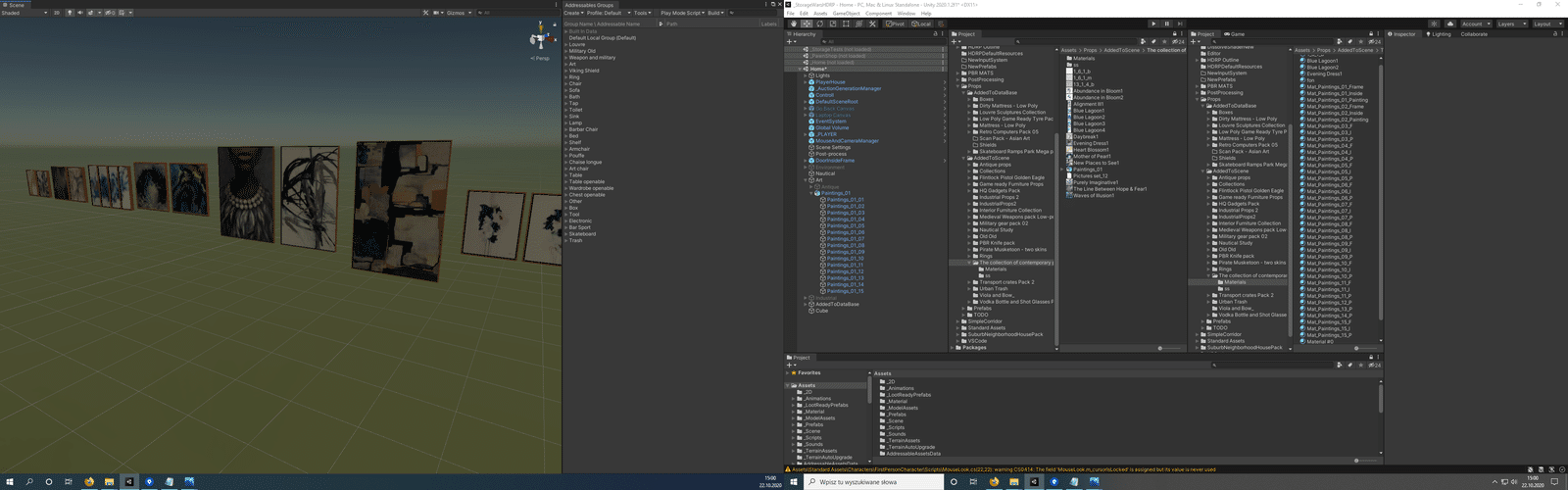The height and width of the screenshot is (490, 1568).
Task: Select the Viking Shield addressable group
Action: 584,71
